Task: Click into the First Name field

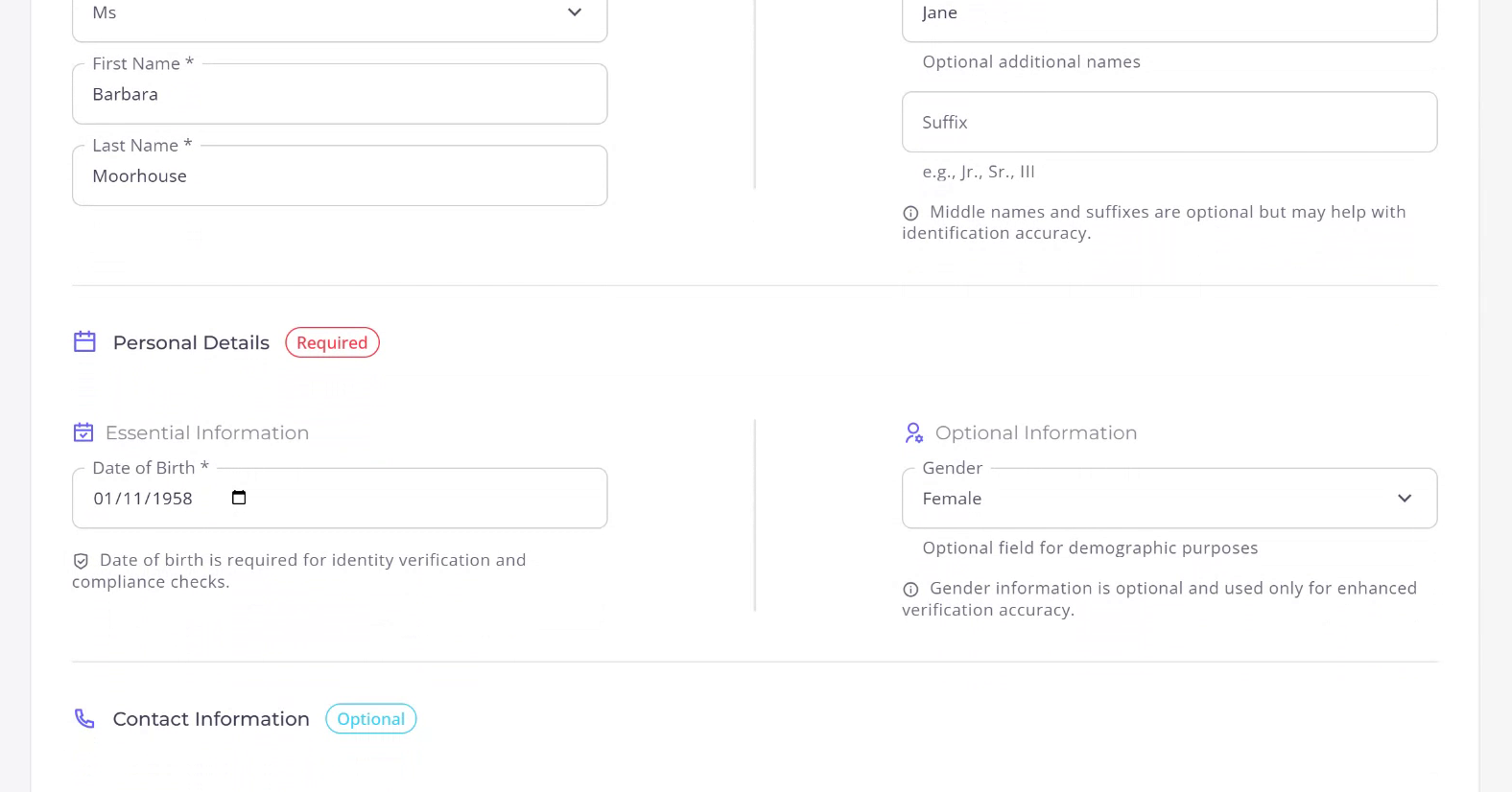Action: 339,94
